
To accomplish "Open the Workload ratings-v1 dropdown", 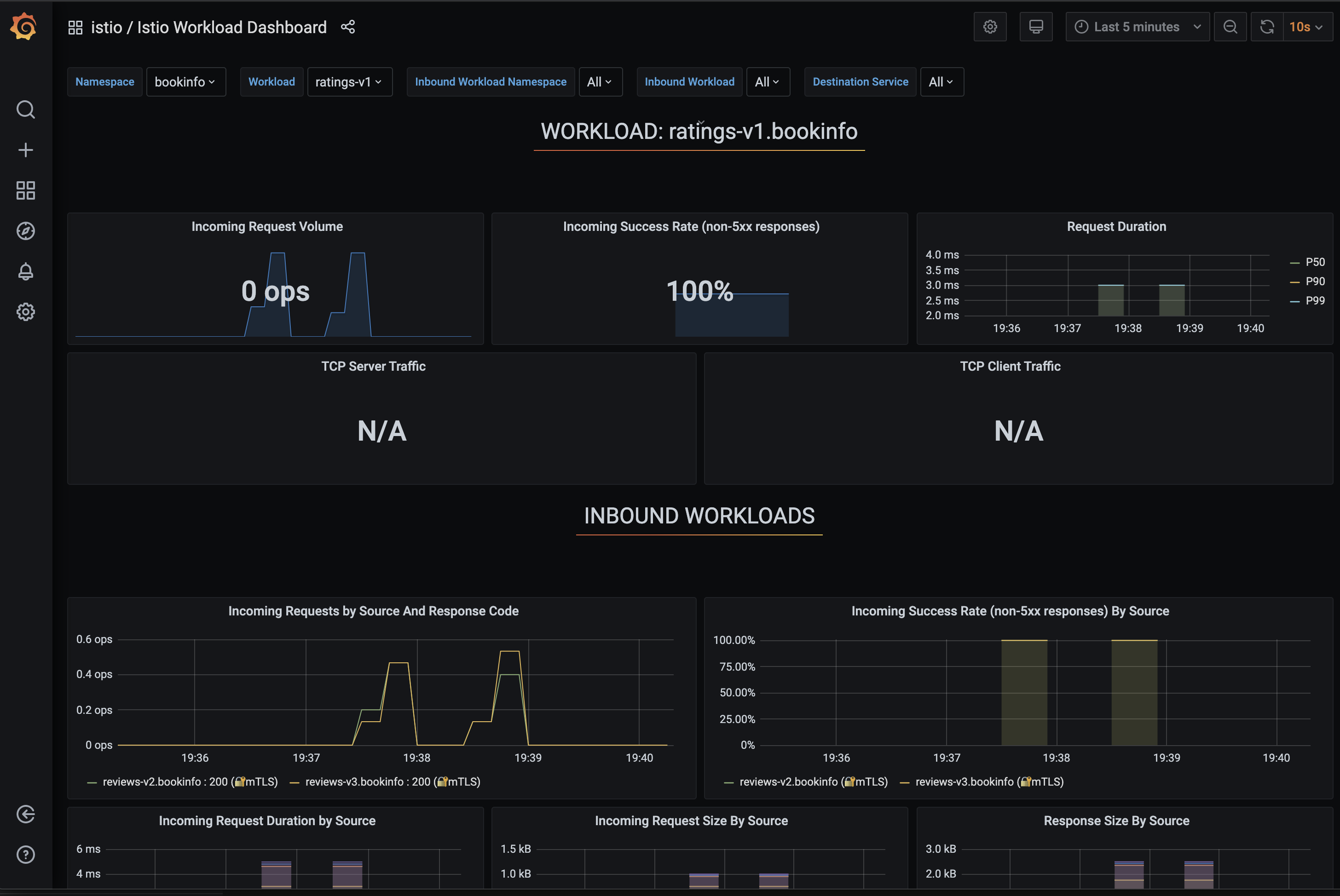I will [x=349, y=82].
